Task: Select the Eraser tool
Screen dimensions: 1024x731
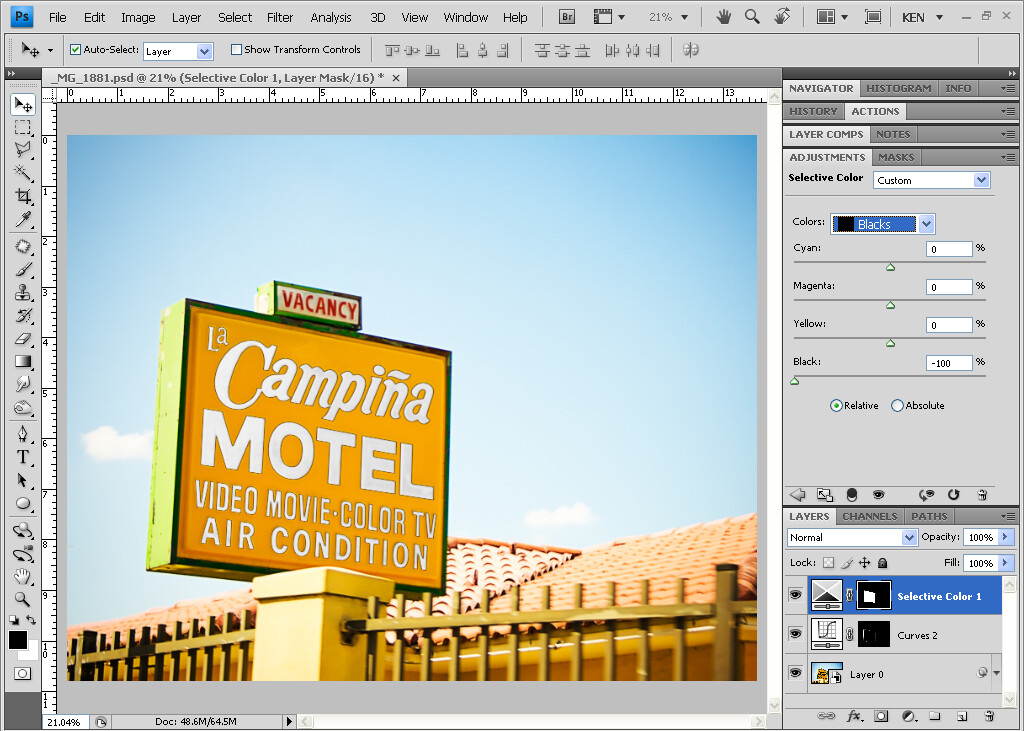Action: coord(23,338)
